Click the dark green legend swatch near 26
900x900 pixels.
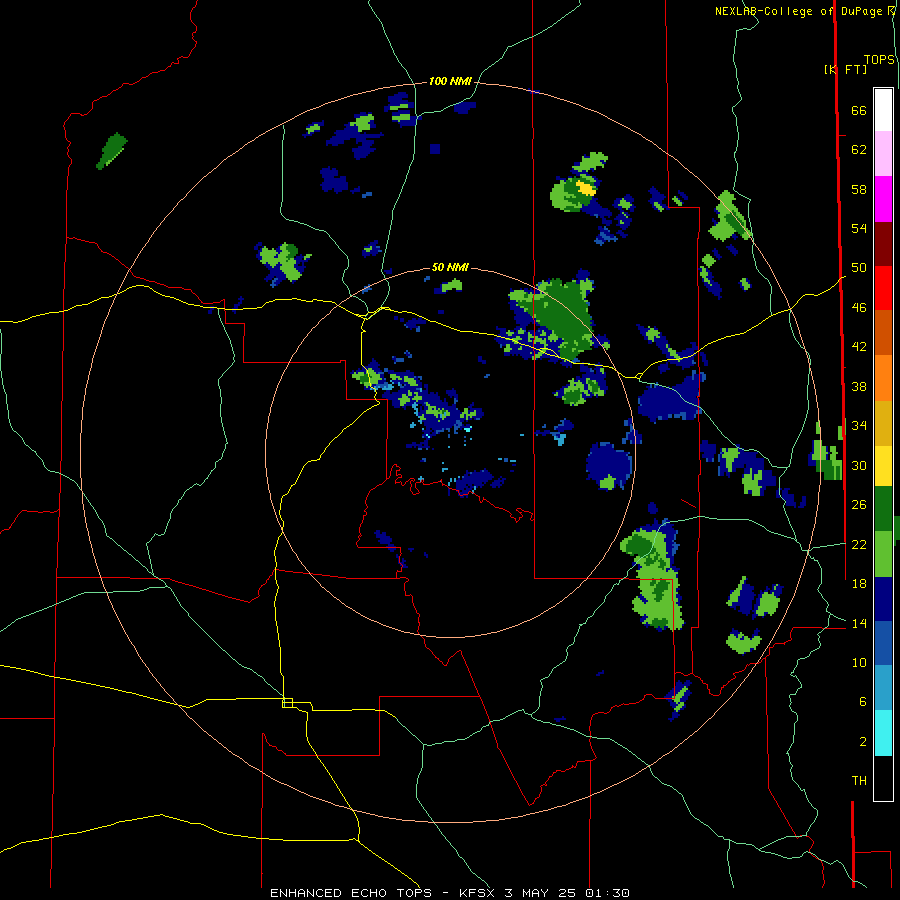(883, 509)
